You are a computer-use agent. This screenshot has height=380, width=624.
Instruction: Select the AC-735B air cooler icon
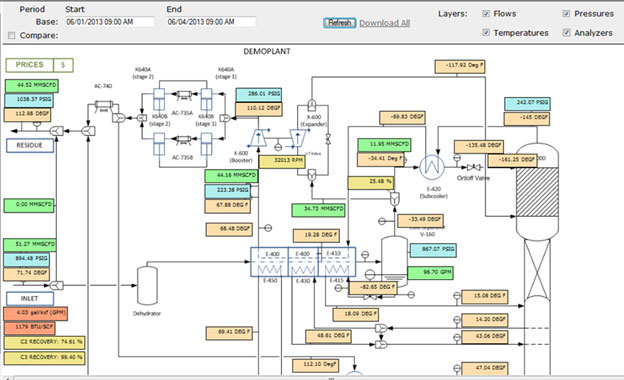184,139
